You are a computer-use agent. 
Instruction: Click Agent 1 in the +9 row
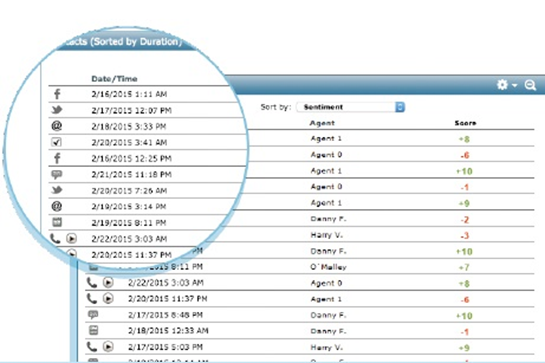(326, 203)
